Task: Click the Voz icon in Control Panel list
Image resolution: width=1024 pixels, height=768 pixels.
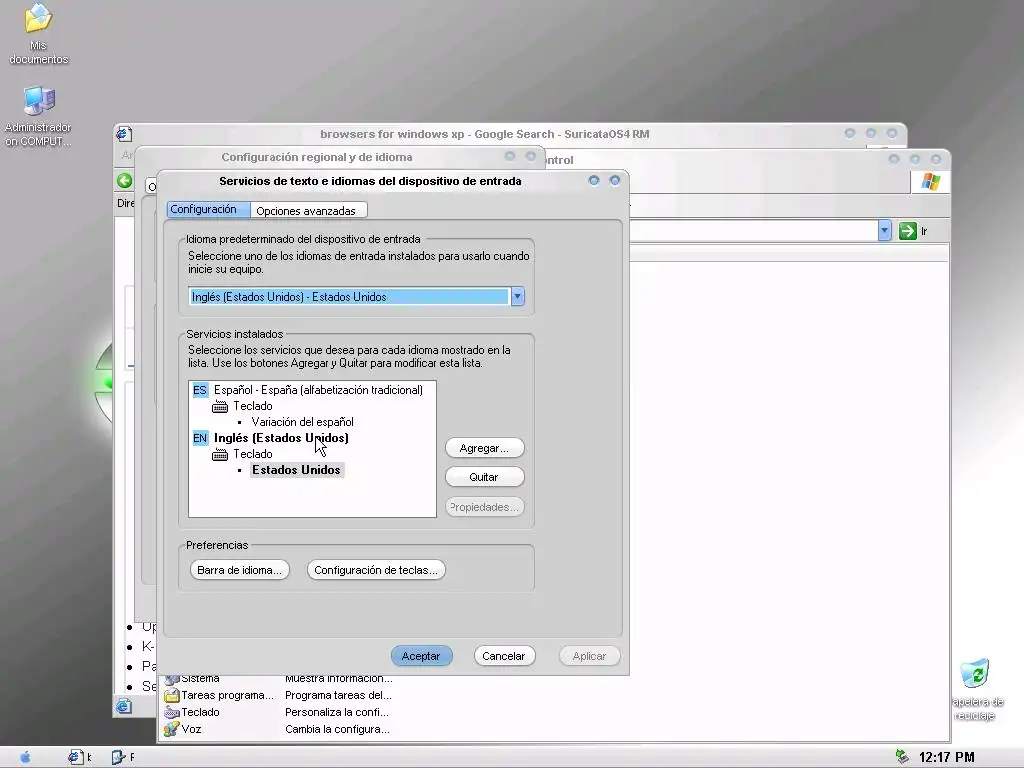Action: [172, 729]
